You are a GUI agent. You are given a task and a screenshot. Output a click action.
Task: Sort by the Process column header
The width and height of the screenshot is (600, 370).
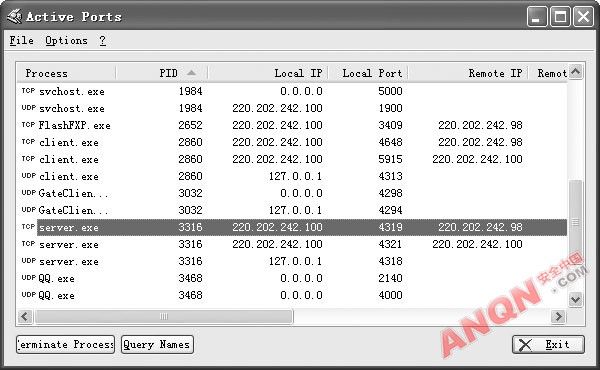coord(67,73)
